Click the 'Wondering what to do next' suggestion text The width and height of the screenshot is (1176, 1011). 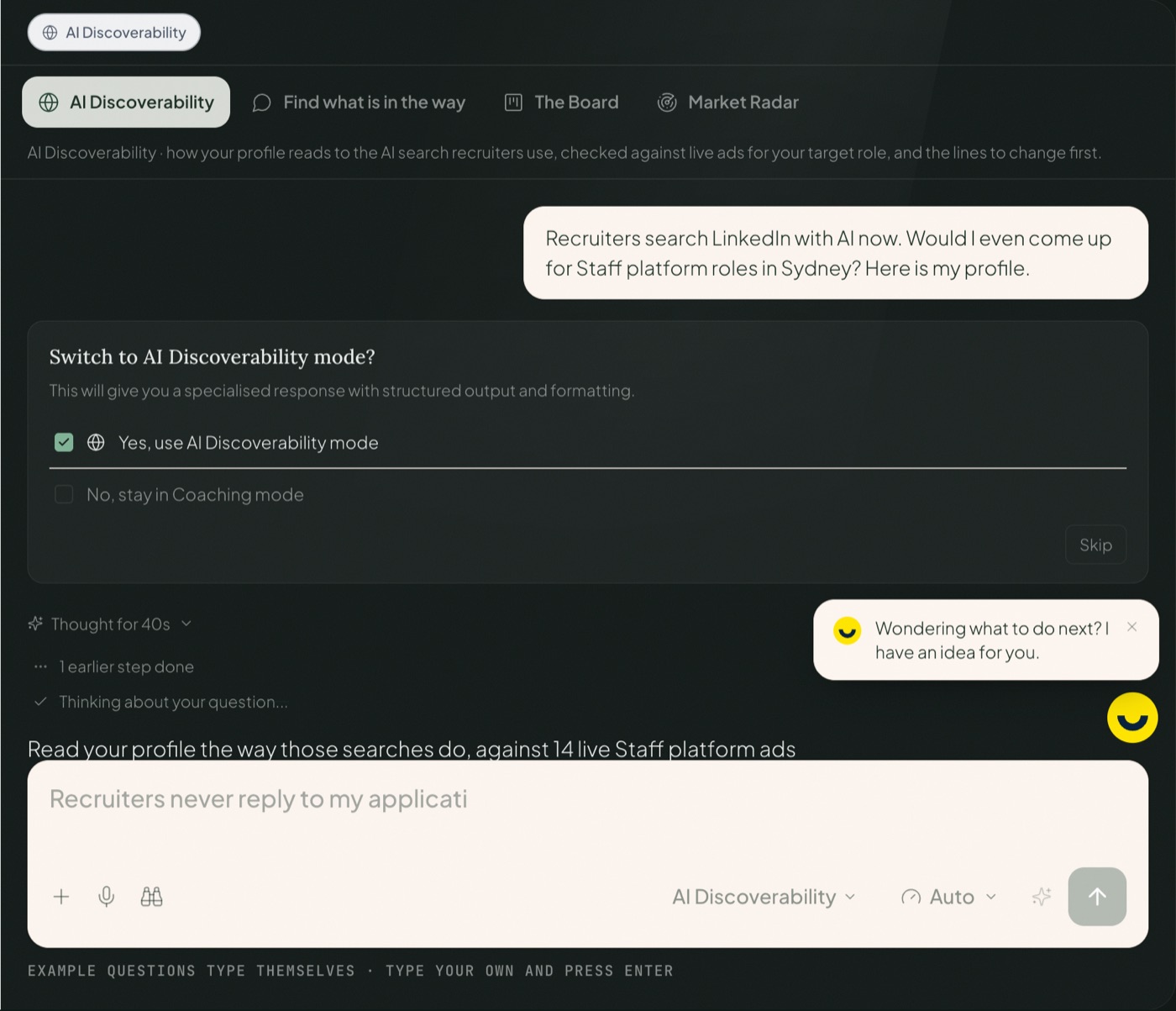992,640
